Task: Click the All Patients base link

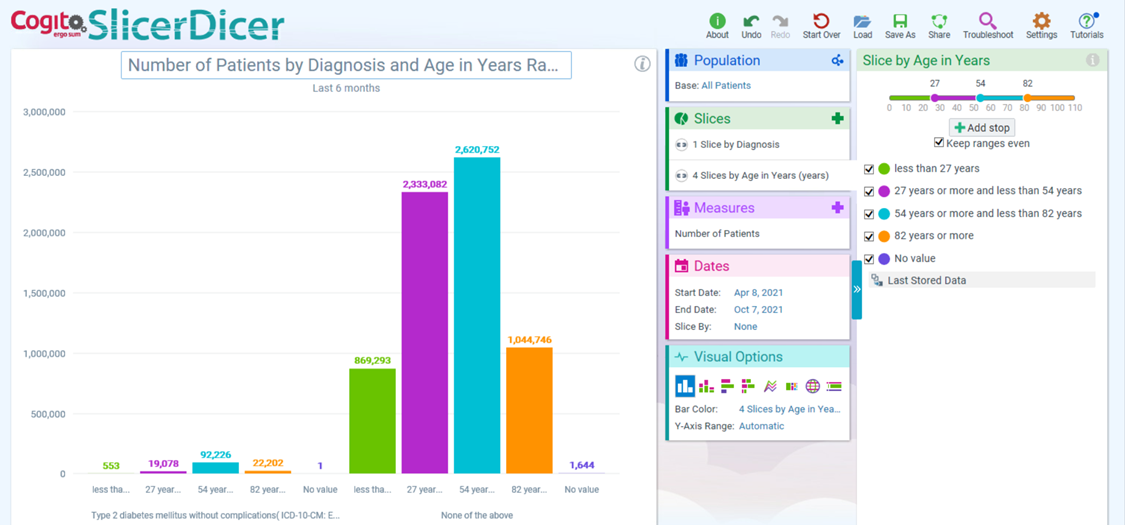Action: coord(726,86)
